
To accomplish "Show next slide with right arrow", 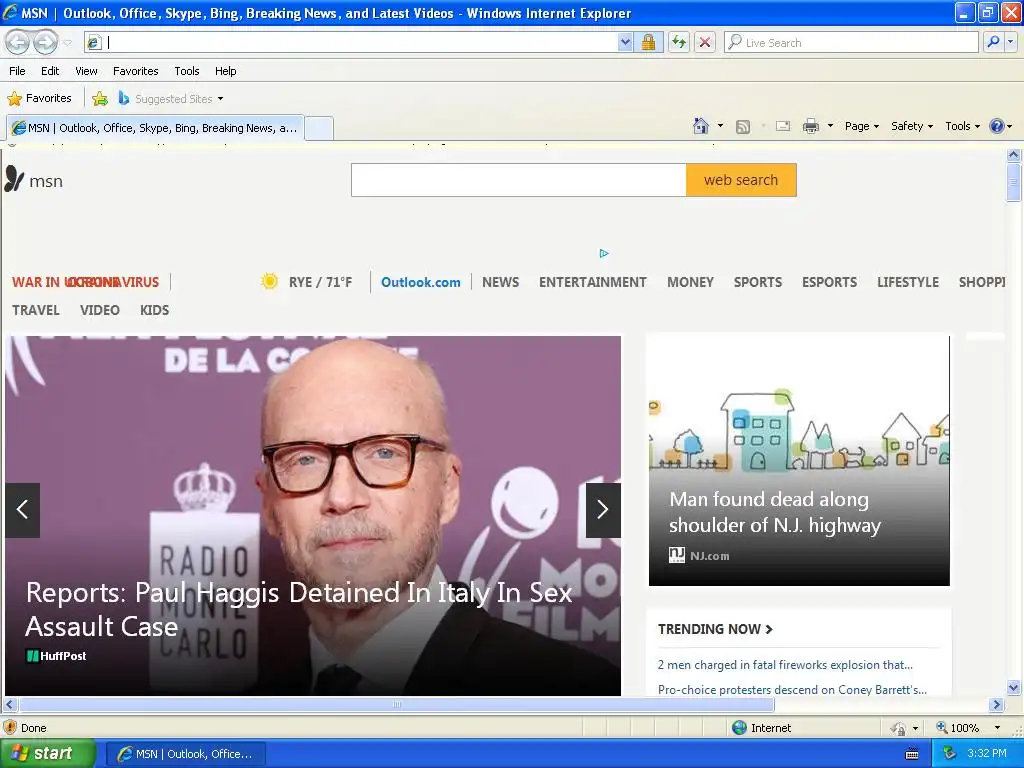I will (x=603, y=510).
